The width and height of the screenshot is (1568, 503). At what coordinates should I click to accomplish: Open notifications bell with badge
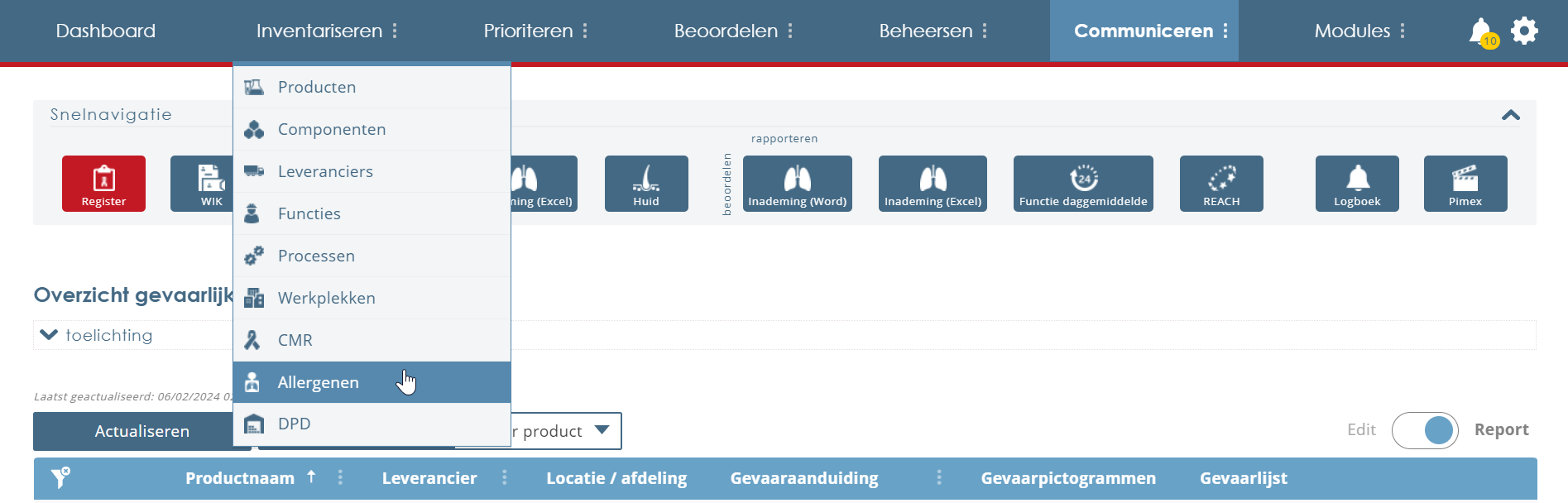1481,31
